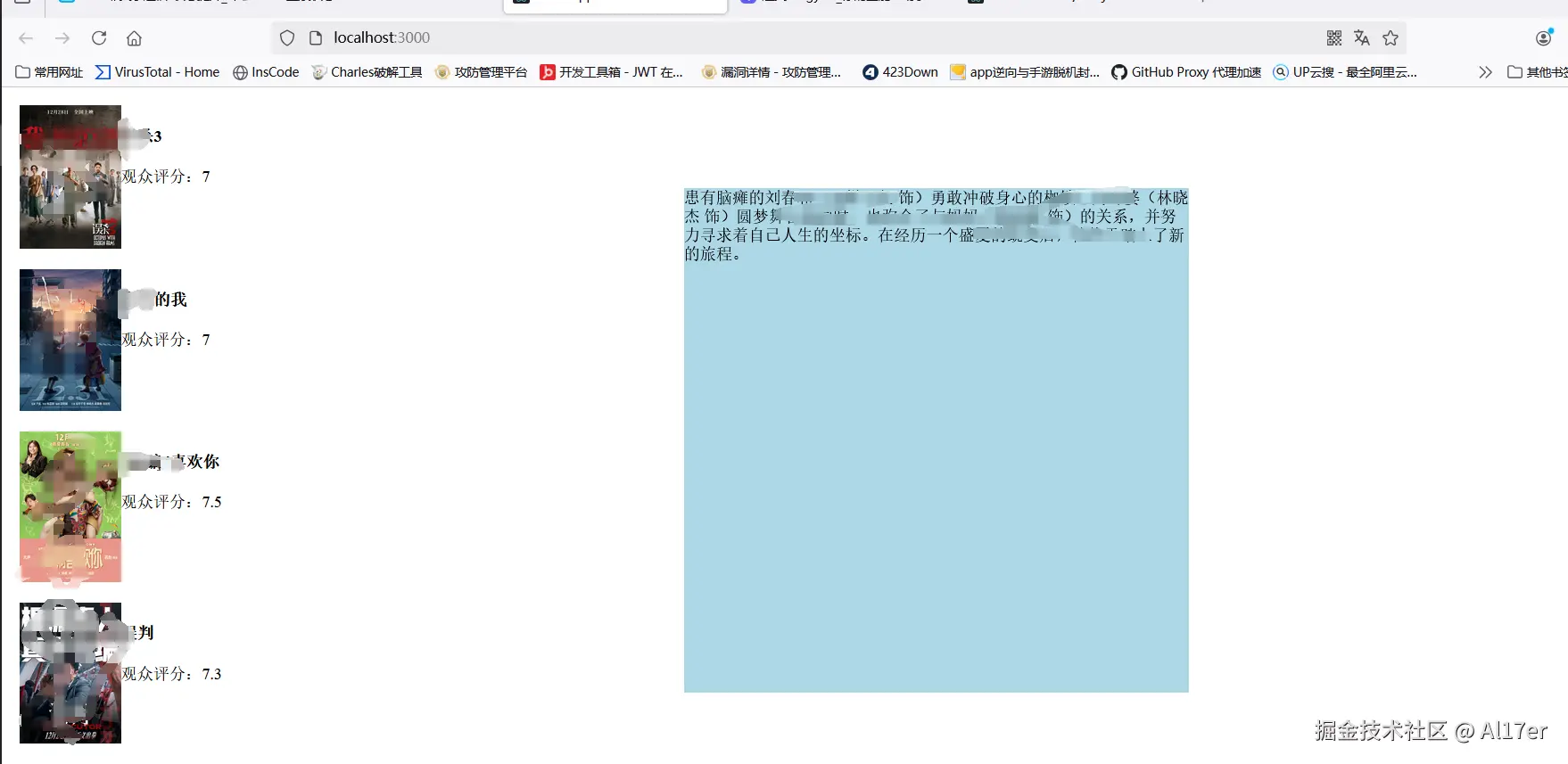Go forward to next page

[62, 37]
